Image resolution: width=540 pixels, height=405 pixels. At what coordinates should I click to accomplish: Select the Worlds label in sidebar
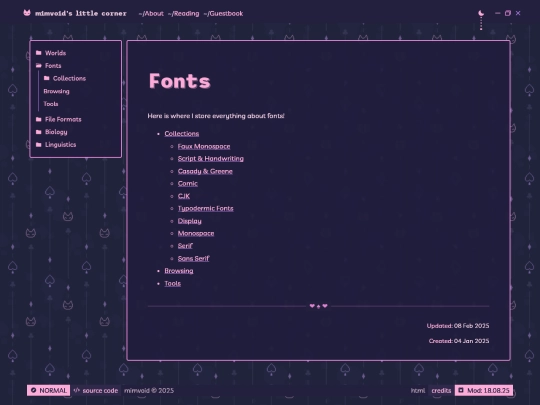pyautogui.click(x=55, y=53)
